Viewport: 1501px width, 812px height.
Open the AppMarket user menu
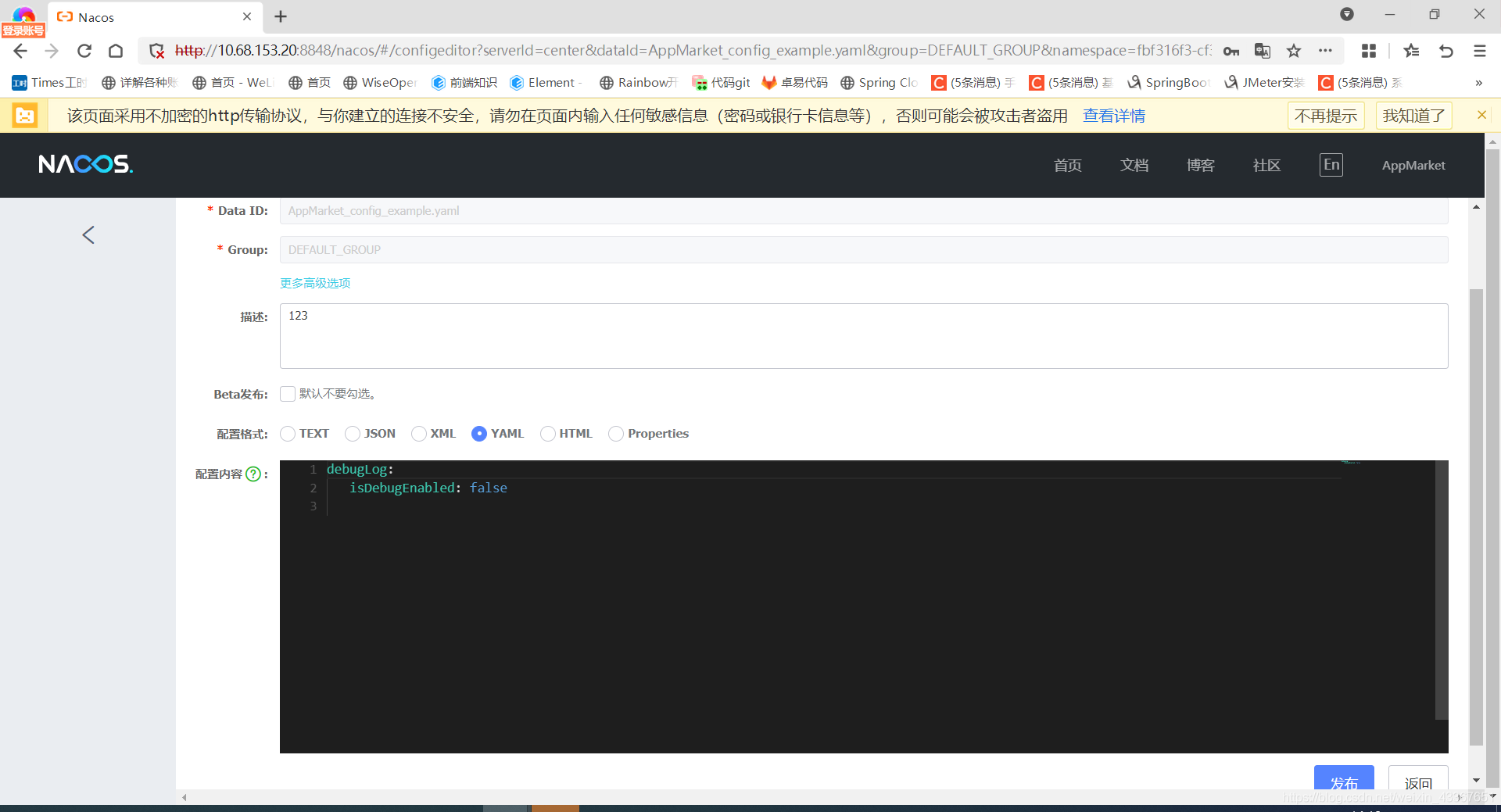tap(1413, 165)
